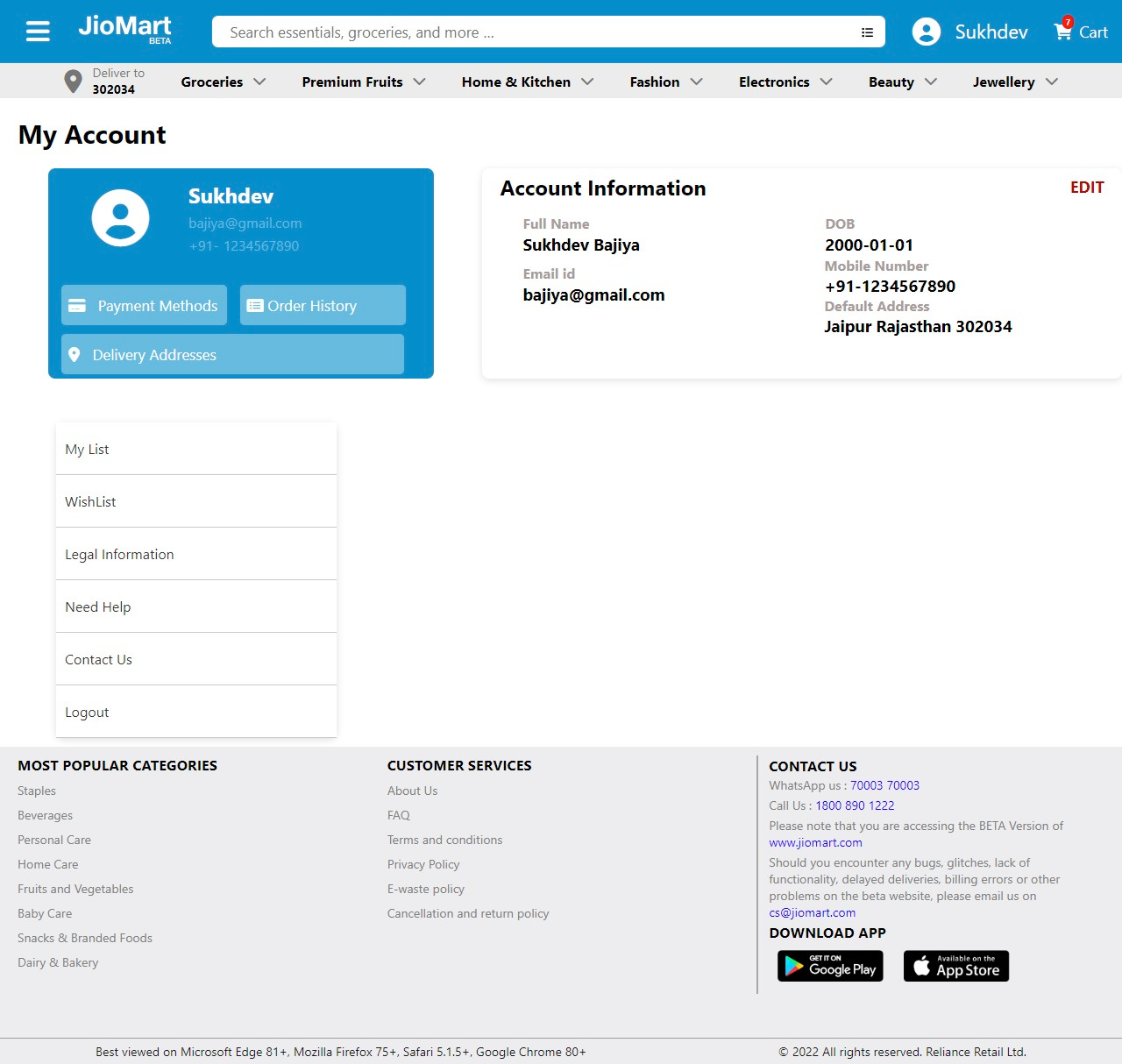Viewport: 1122px width, 1064px height.
Task: Click the App Store download badge
Action: tap(956, 966)
